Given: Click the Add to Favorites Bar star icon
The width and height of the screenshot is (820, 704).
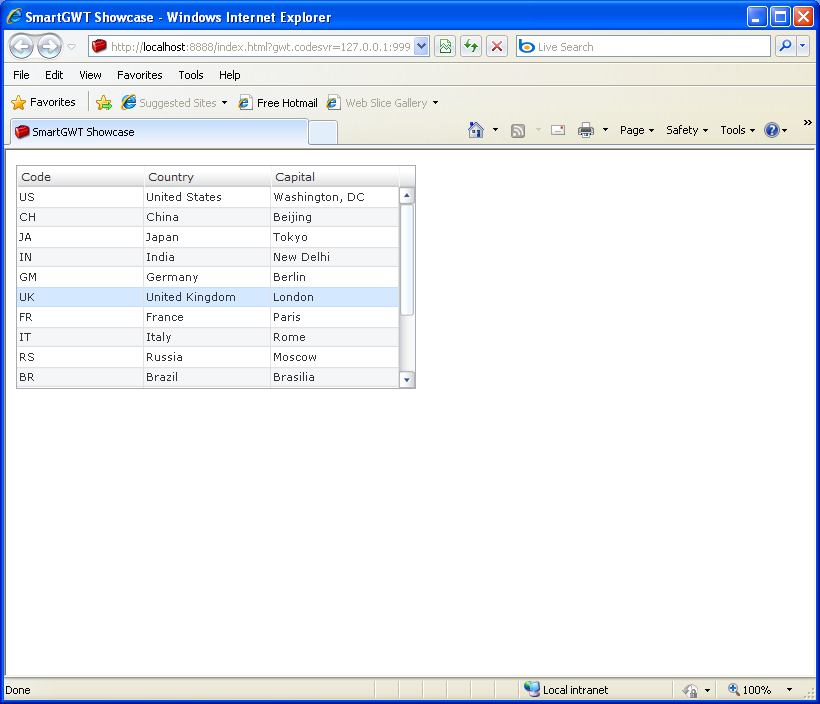Looking at the screenshot, I should (104, 103).
